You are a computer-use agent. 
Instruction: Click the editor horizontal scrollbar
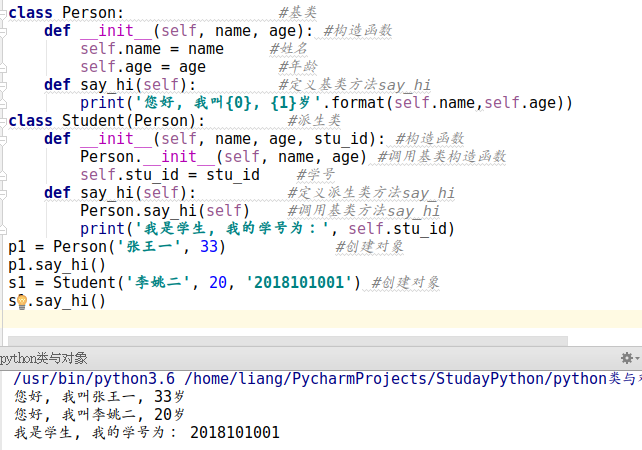pyautogui.click(x=288, y=341)
